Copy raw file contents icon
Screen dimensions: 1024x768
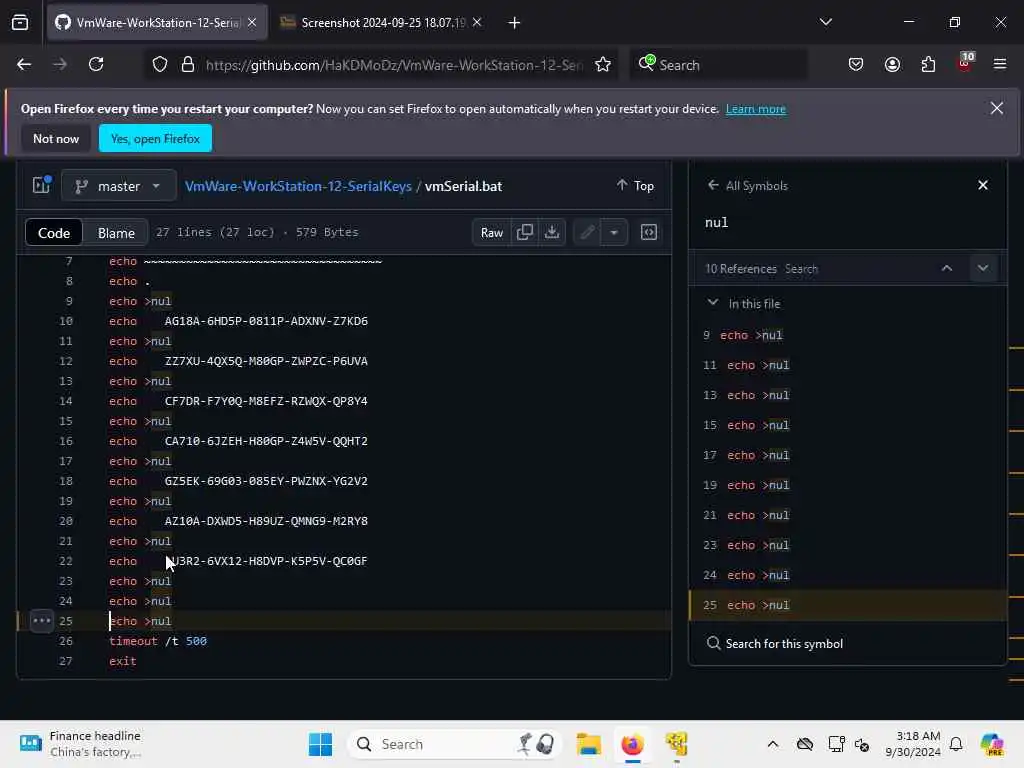click(524, 232)
